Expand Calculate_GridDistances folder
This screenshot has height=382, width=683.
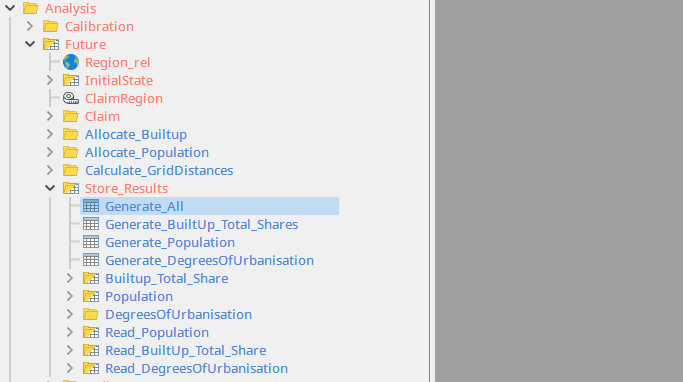tap(50, 170)
